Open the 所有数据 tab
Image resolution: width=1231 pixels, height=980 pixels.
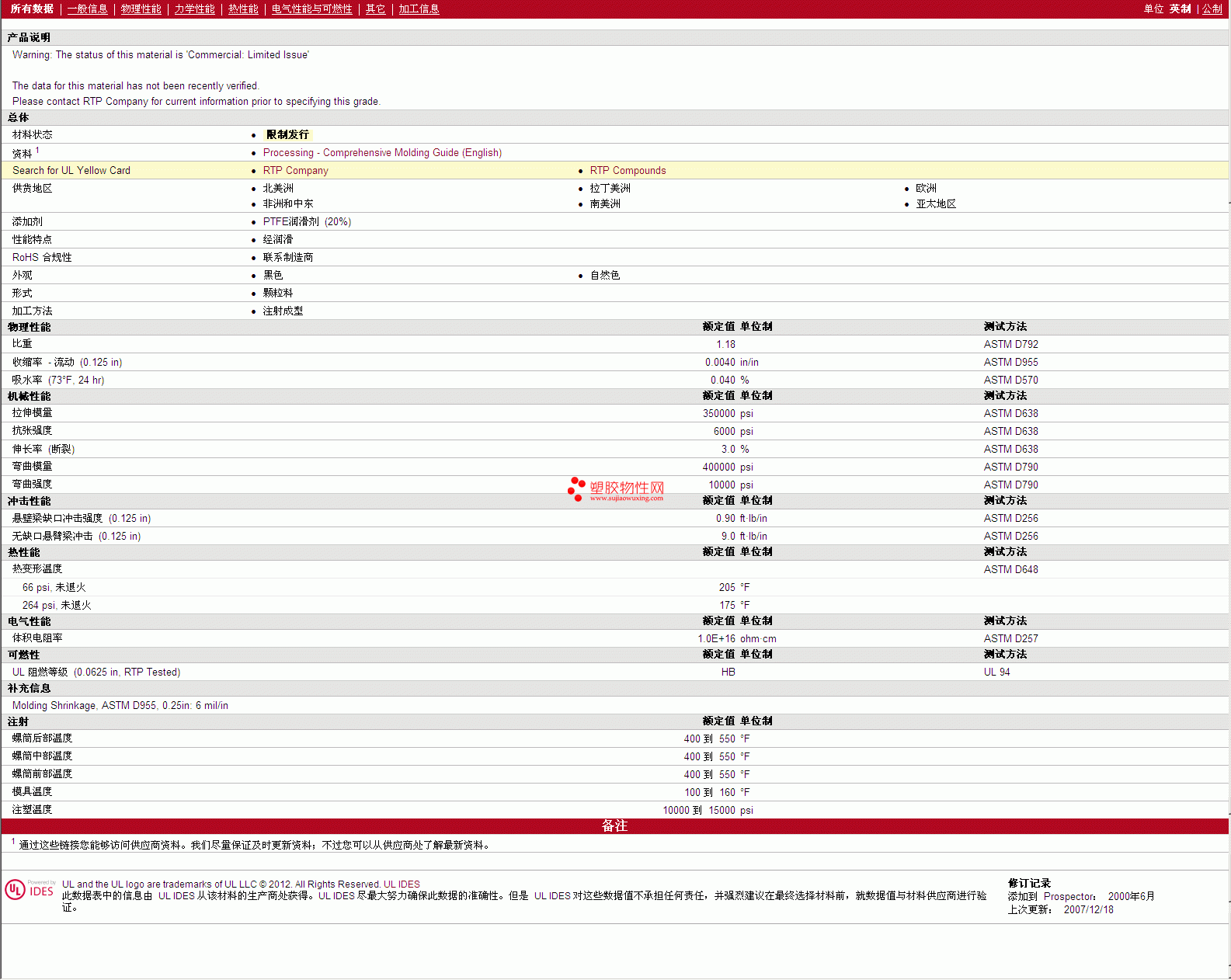click(x=32, y=9)
